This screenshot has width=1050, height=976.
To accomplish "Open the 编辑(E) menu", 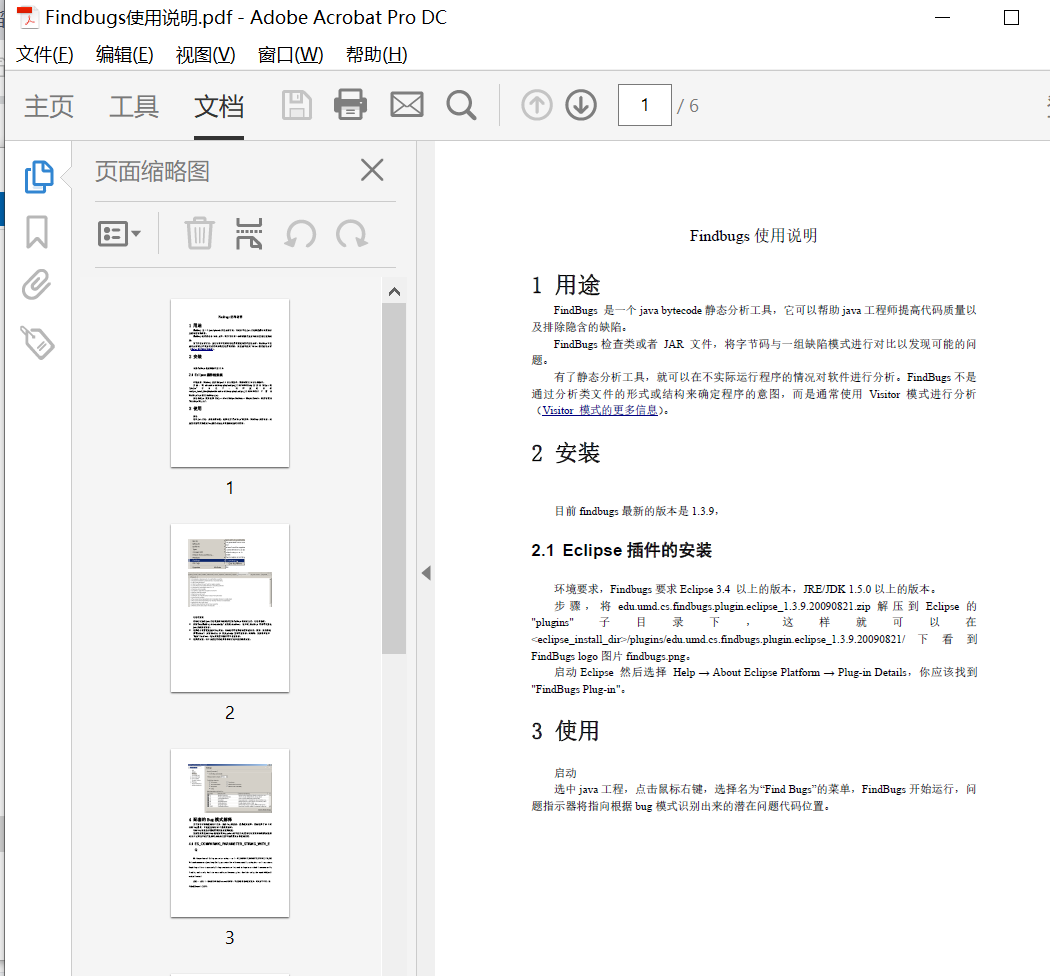I will [125, 54].
